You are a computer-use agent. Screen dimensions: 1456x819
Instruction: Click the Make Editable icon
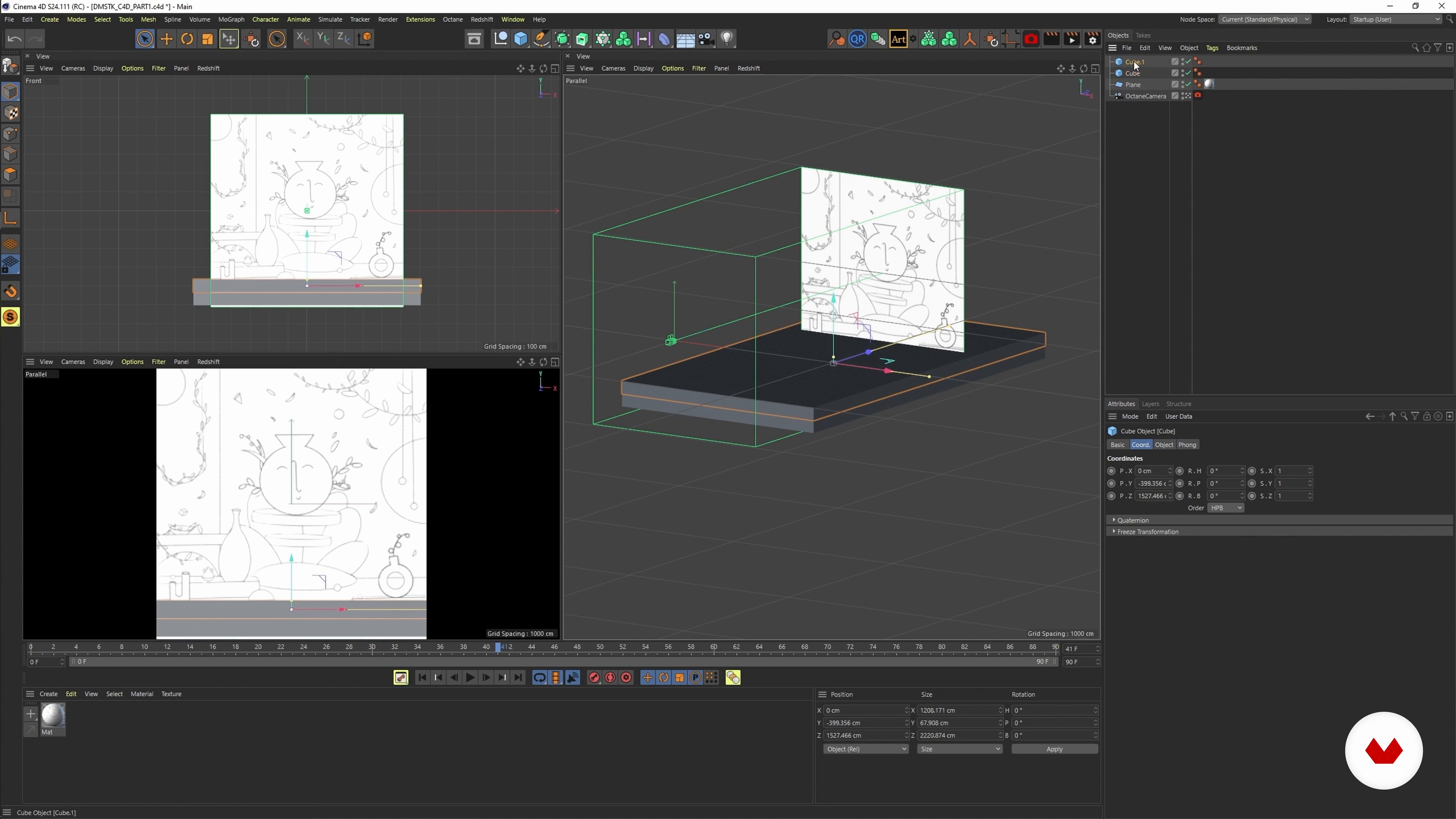click(x=11, y=66)
